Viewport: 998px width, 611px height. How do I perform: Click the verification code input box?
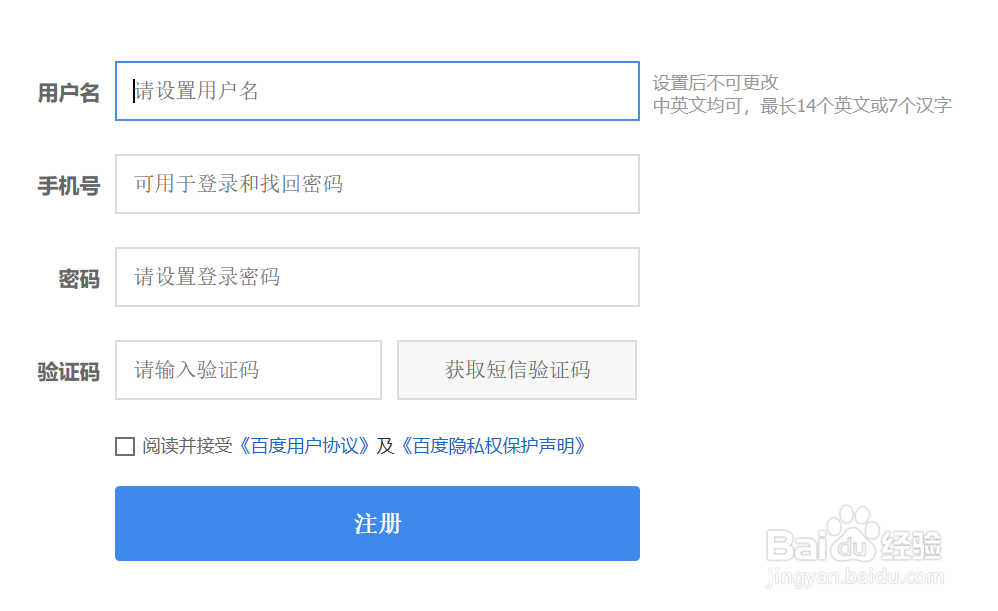pyautogui.click(x=248, y=370)
